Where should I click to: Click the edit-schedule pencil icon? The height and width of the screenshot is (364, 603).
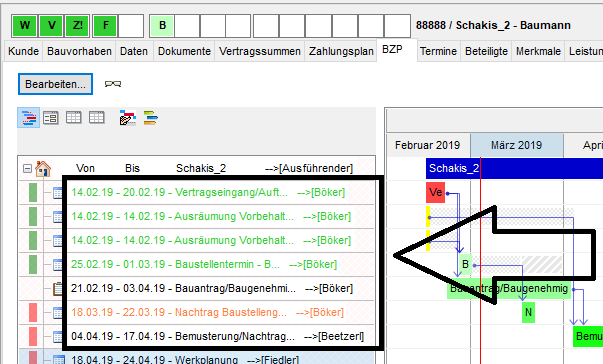128,118
